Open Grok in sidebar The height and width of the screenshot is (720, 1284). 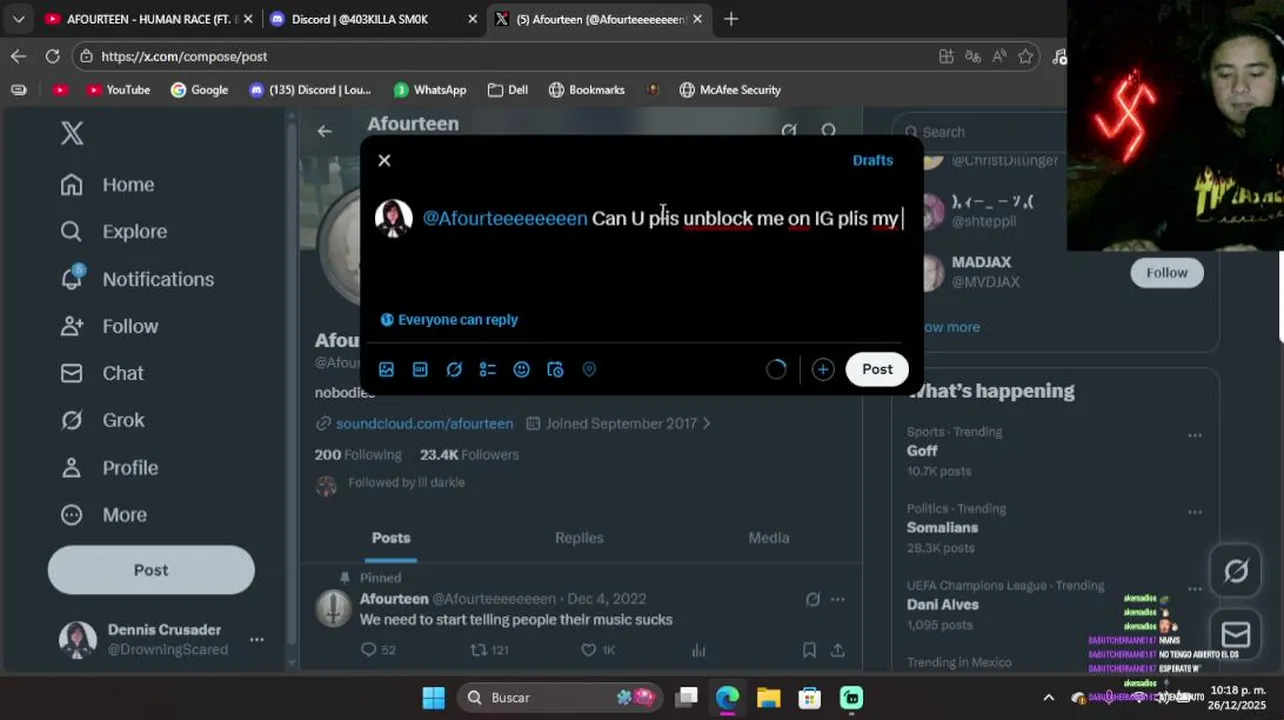(103, 420)
